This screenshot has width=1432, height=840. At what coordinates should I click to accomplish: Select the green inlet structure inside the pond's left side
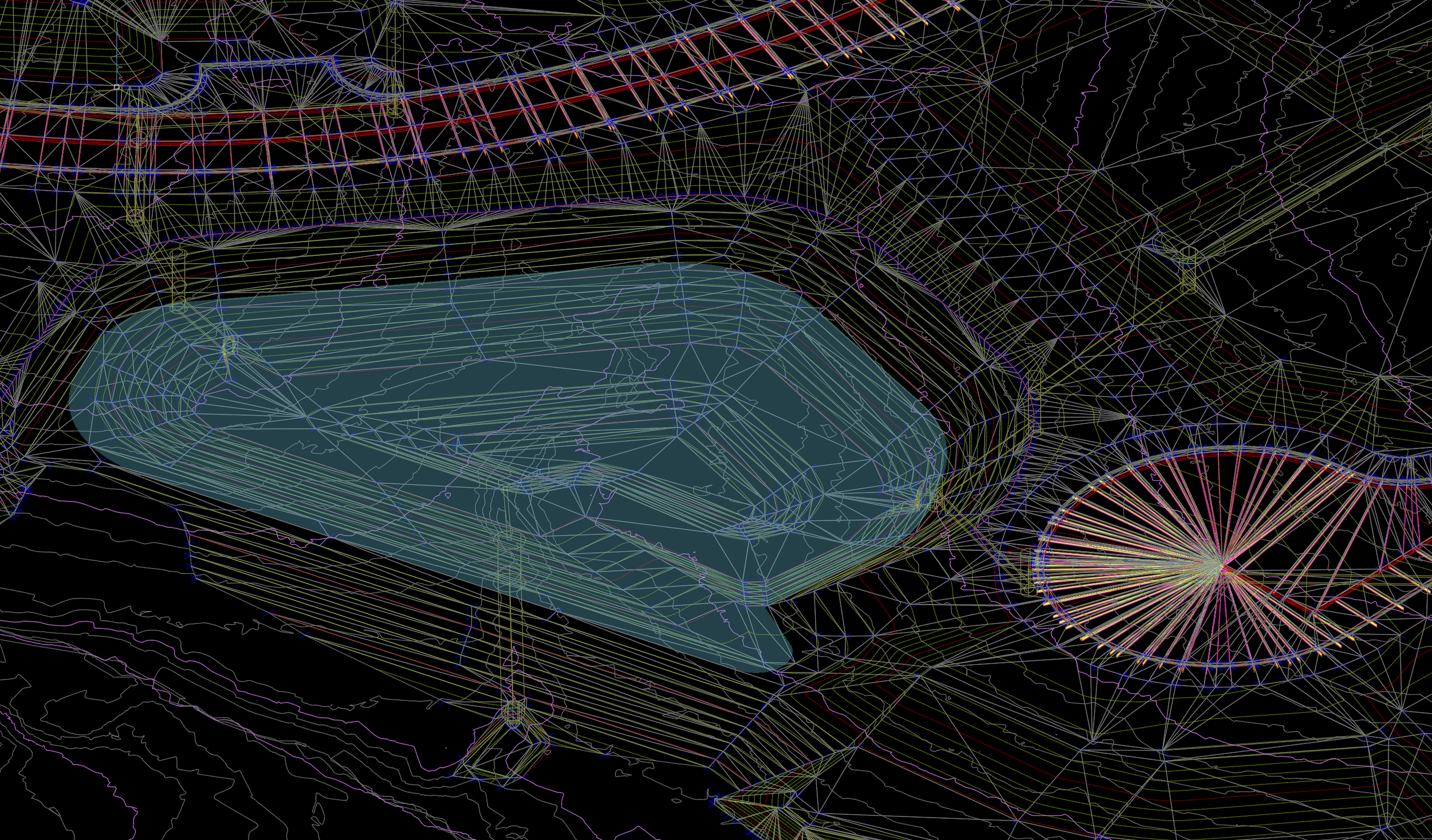tap(229, 346)
